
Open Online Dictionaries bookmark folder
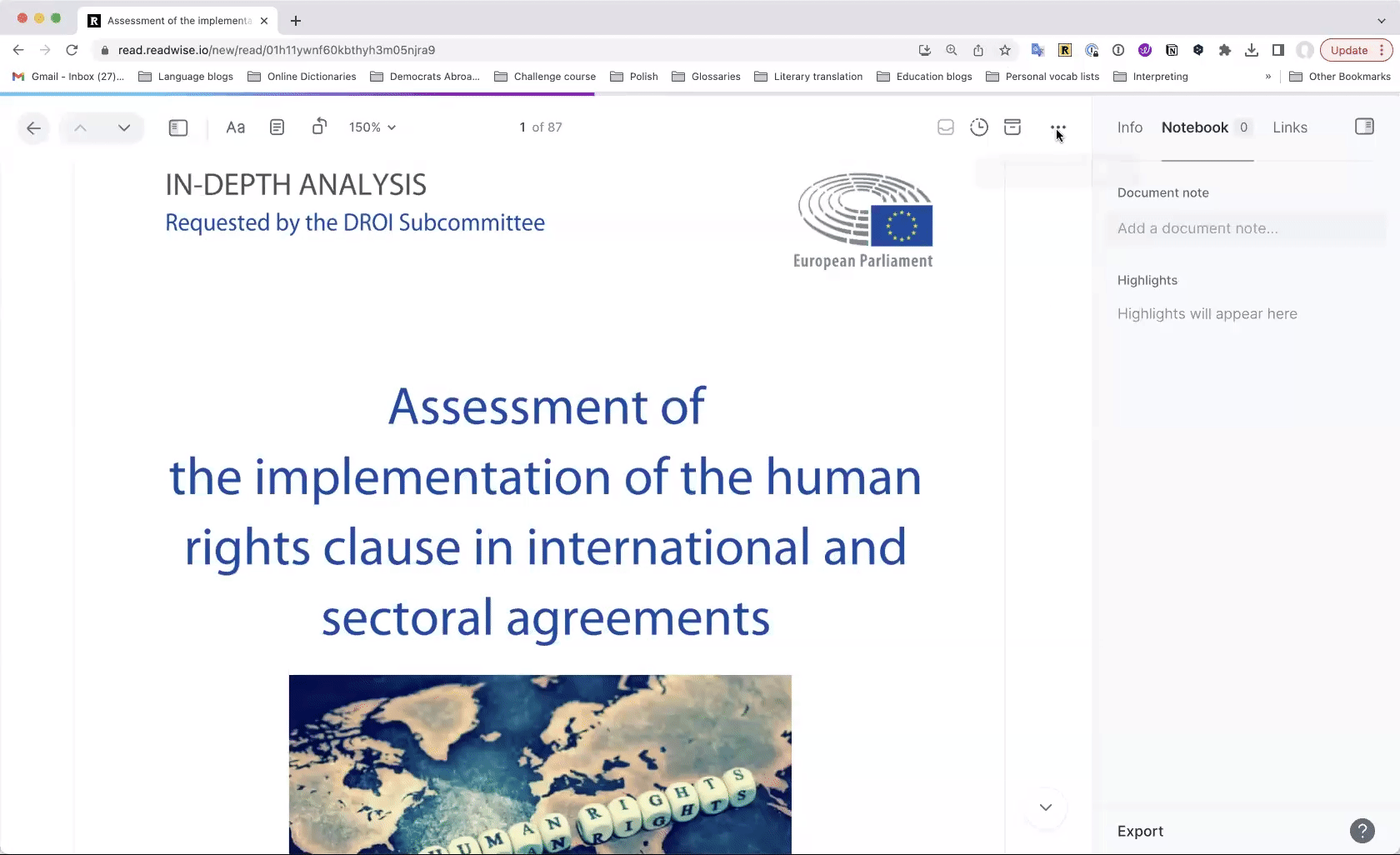tap(302, 77)
